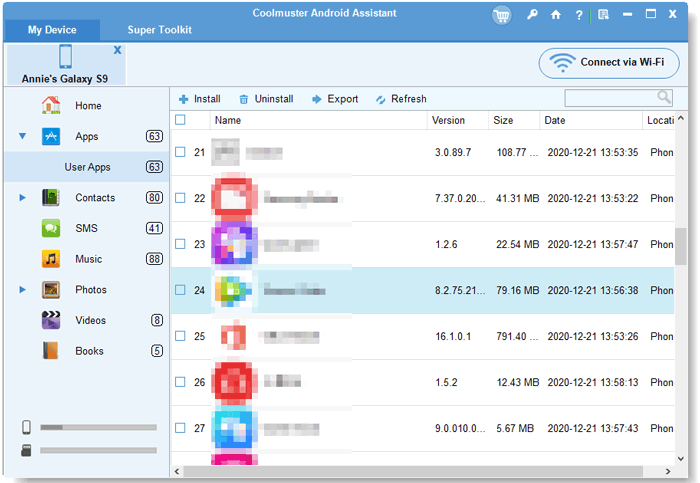The height and width of the screenshot is (483, 700).
Task: Open Music category in sidebar
Action: tap(88, 259)
